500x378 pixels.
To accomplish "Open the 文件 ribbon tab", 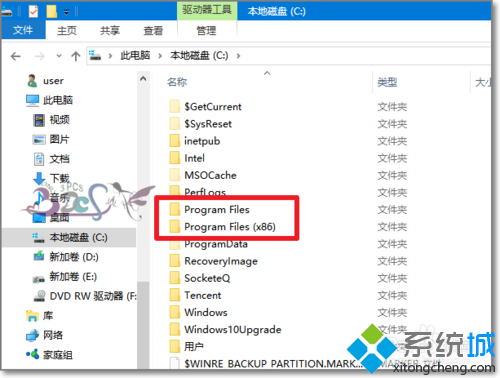I will [23, 30].
